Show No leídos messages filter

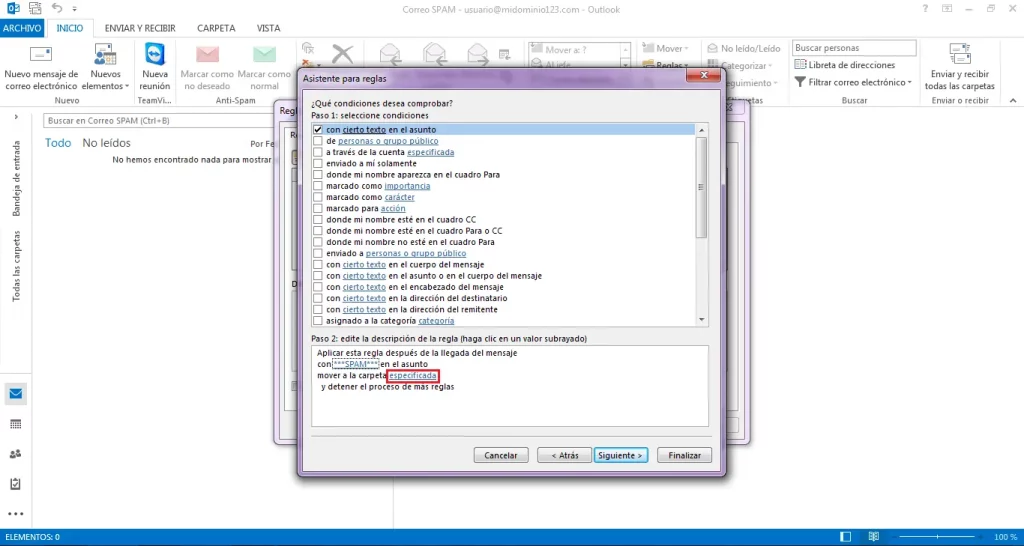106,143
